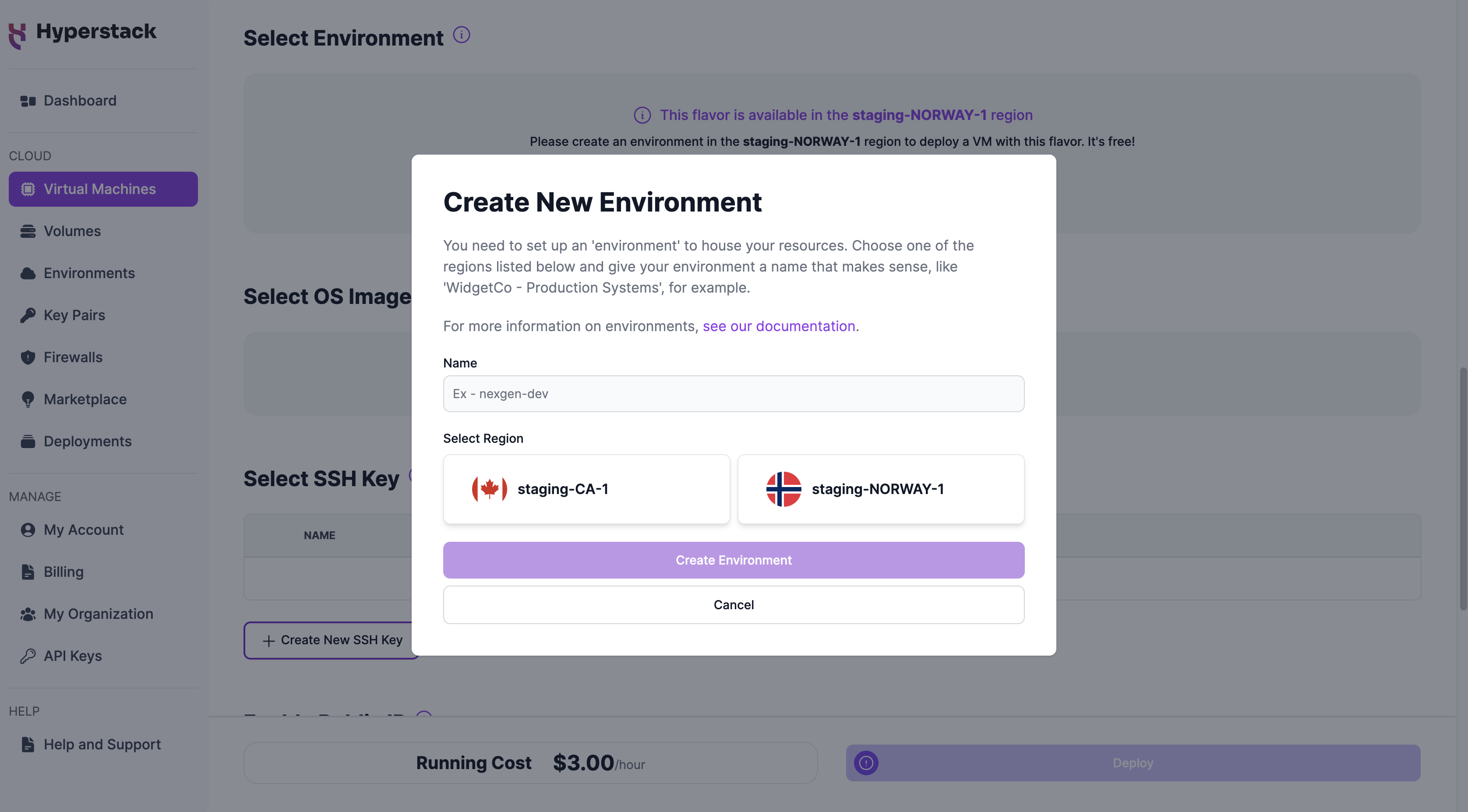Click the Deployments icon in sidebar

click(28, 441)
